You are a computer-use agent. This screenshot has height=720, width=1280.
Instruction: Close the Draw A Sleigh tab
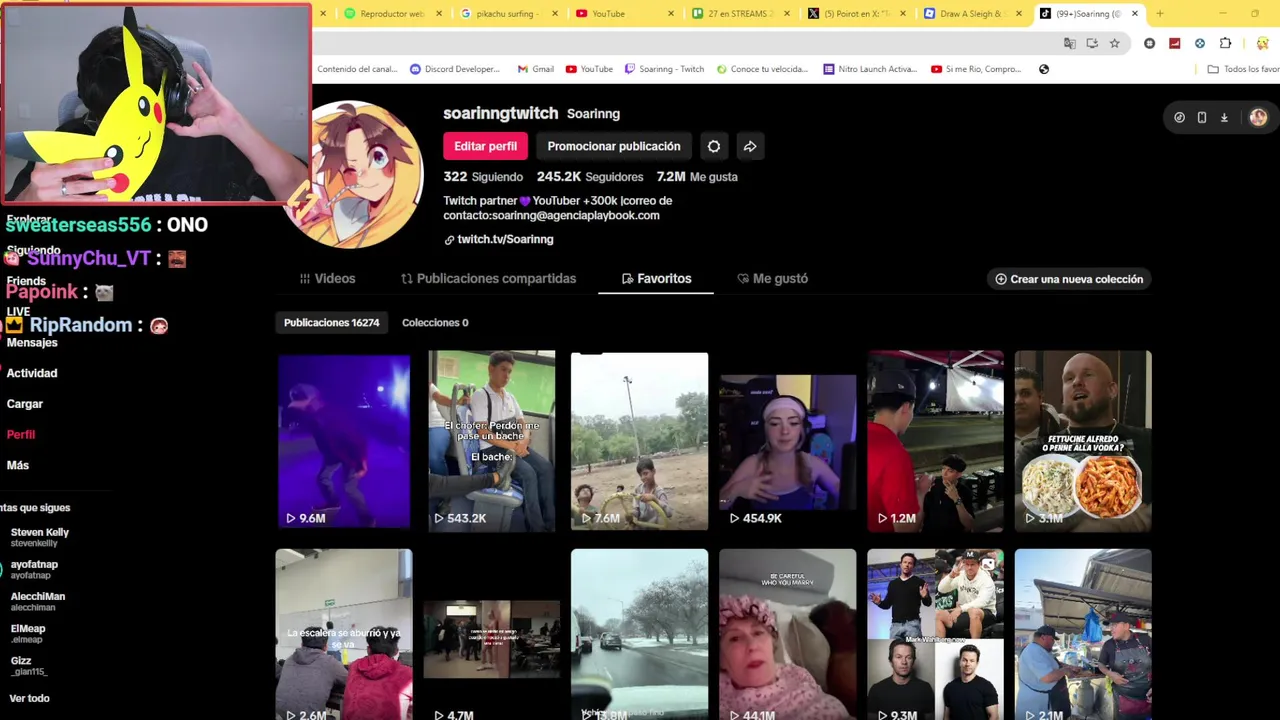pyautogui.click(x=1020, y=14)
